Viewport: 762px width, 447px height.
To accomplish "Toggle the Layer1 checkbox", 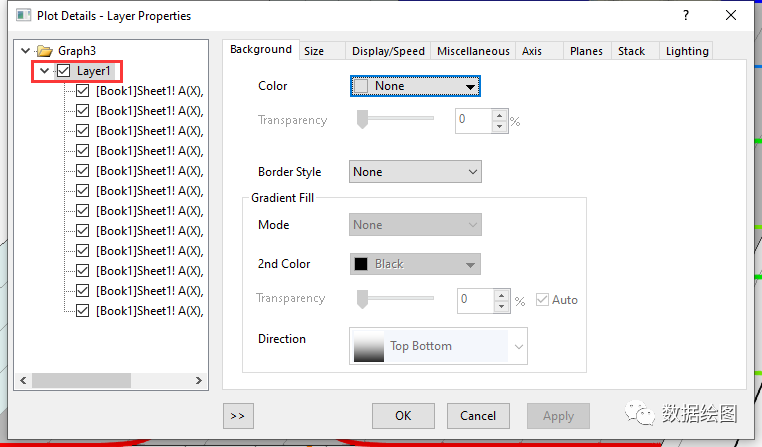I will click(x=64, y=71).
